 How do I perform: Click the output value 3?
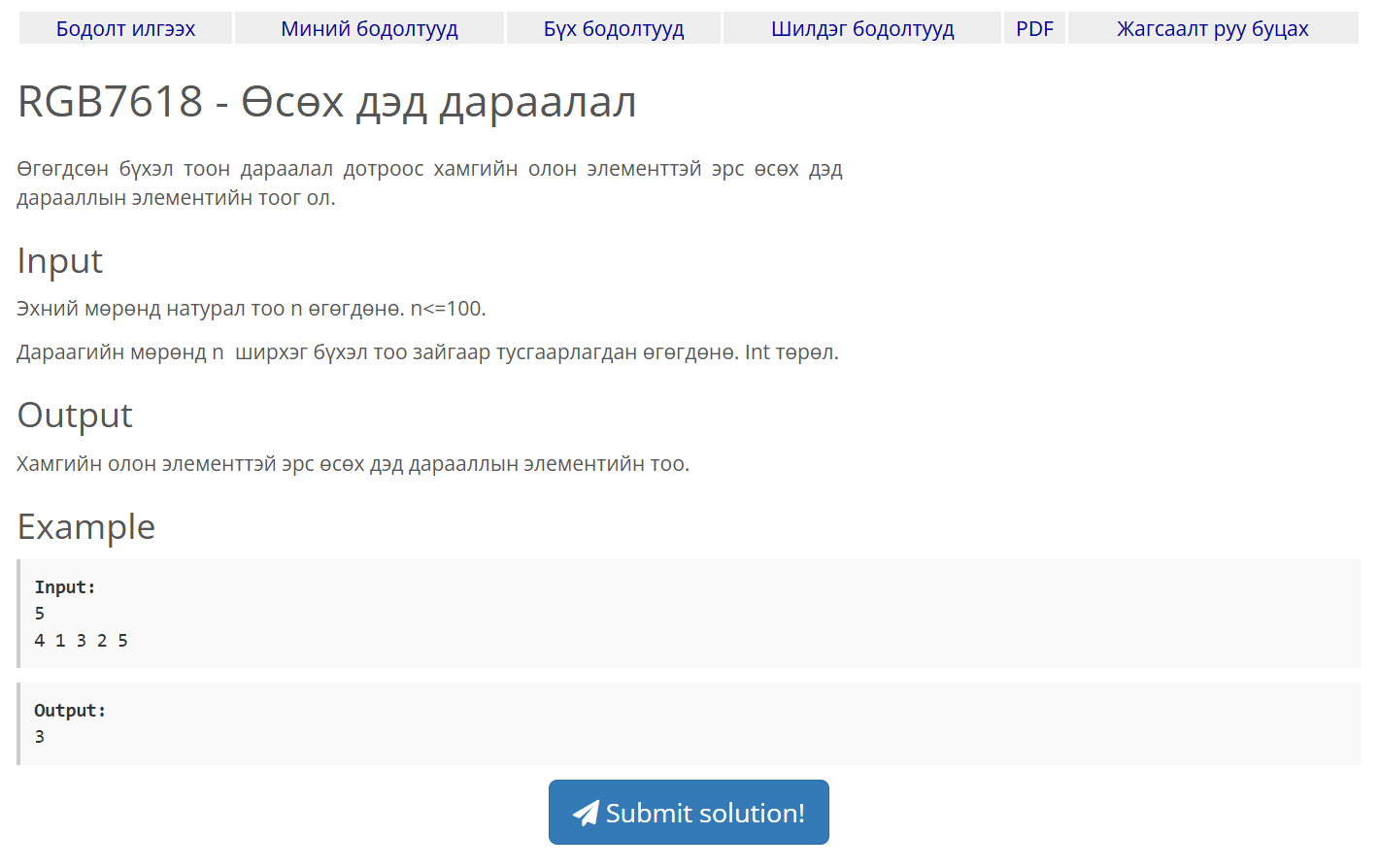[x=39, y=736]
